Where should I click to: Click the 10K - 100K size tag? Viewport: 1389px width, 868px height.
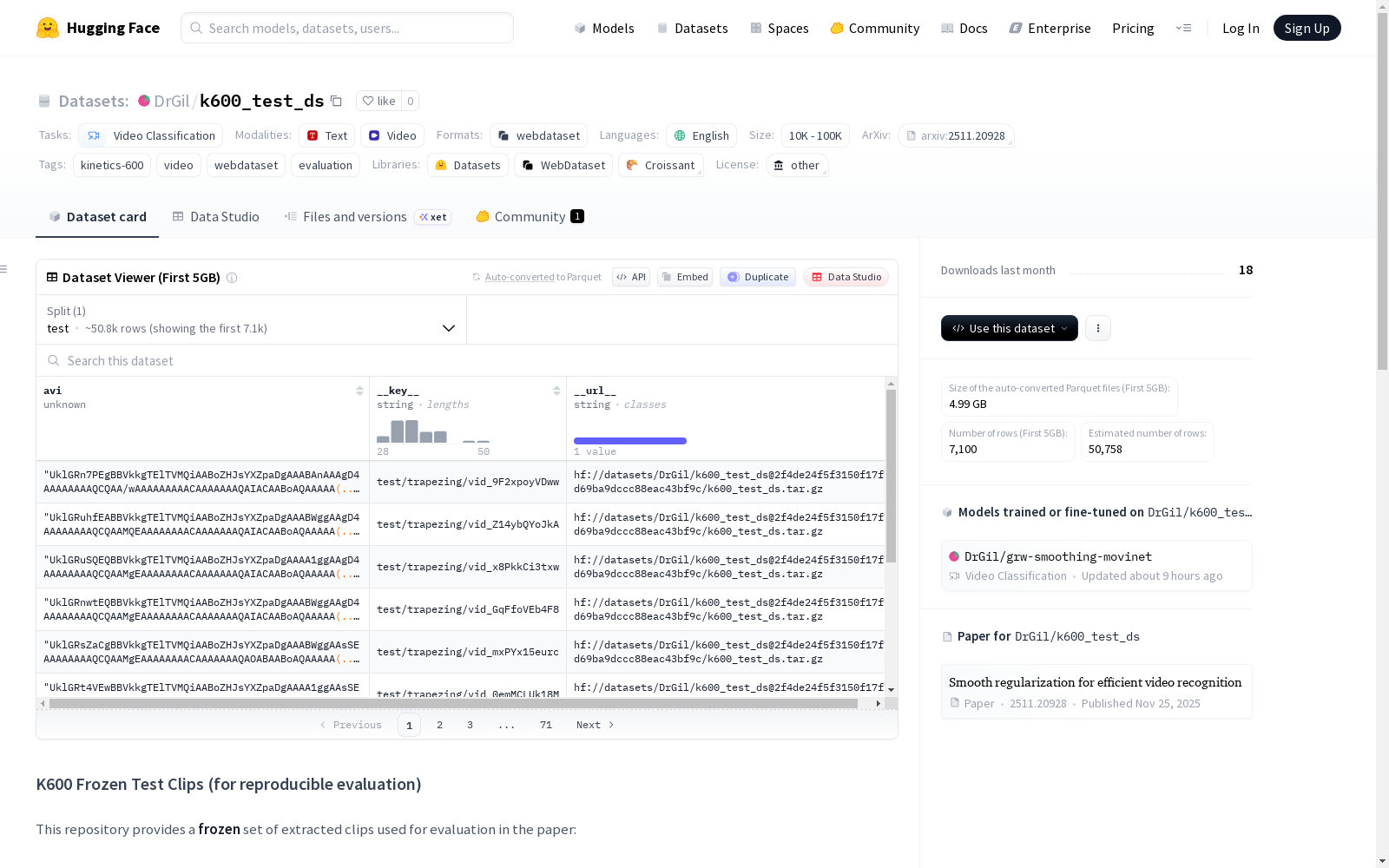(815, 135)
